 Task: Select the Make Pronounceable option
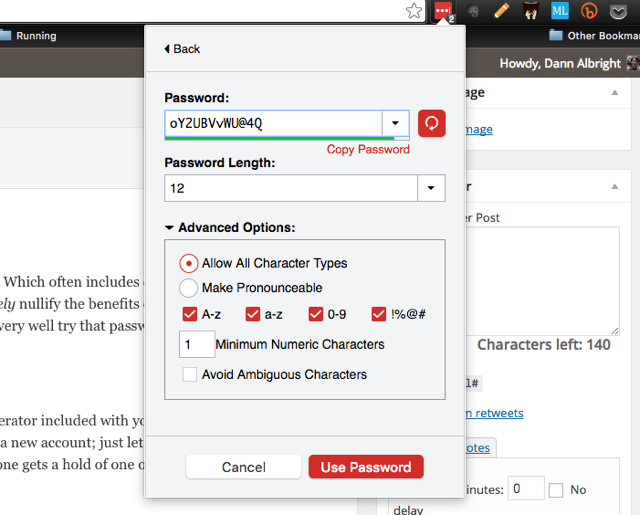(x=188, y=288)
